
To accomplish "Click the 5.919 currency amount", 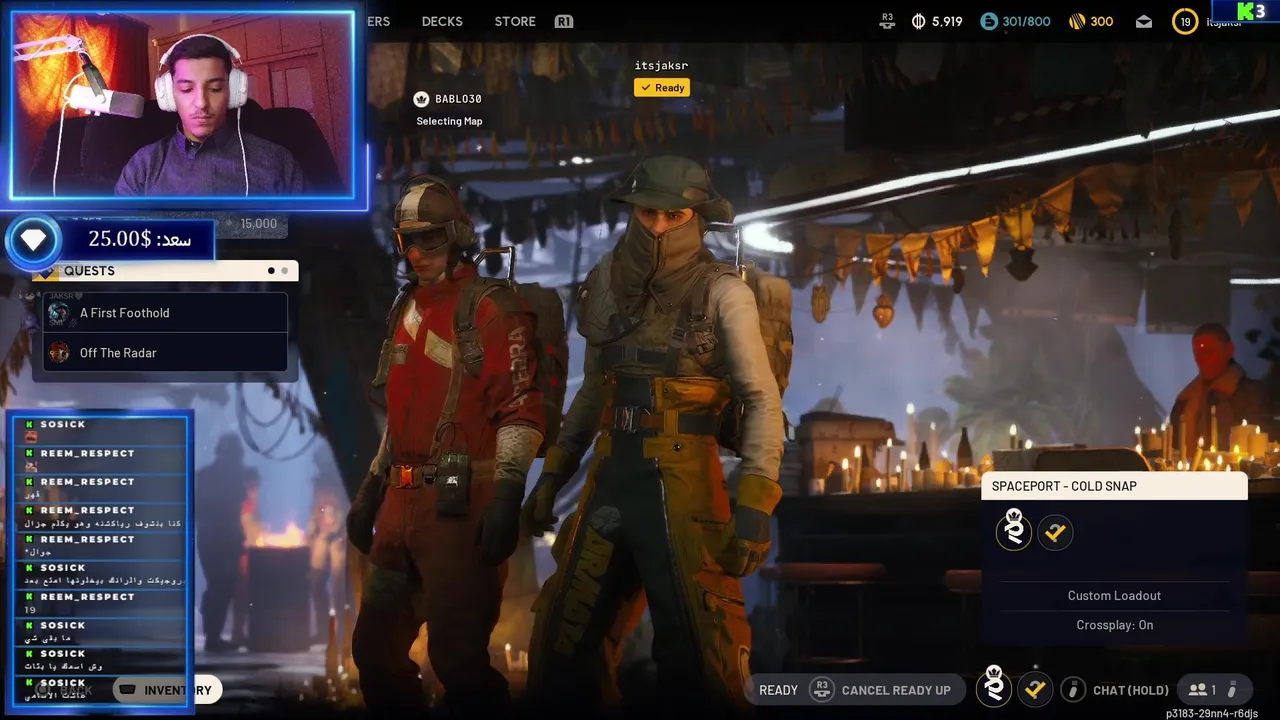I will pyautogui.click(x=946, y=21).
